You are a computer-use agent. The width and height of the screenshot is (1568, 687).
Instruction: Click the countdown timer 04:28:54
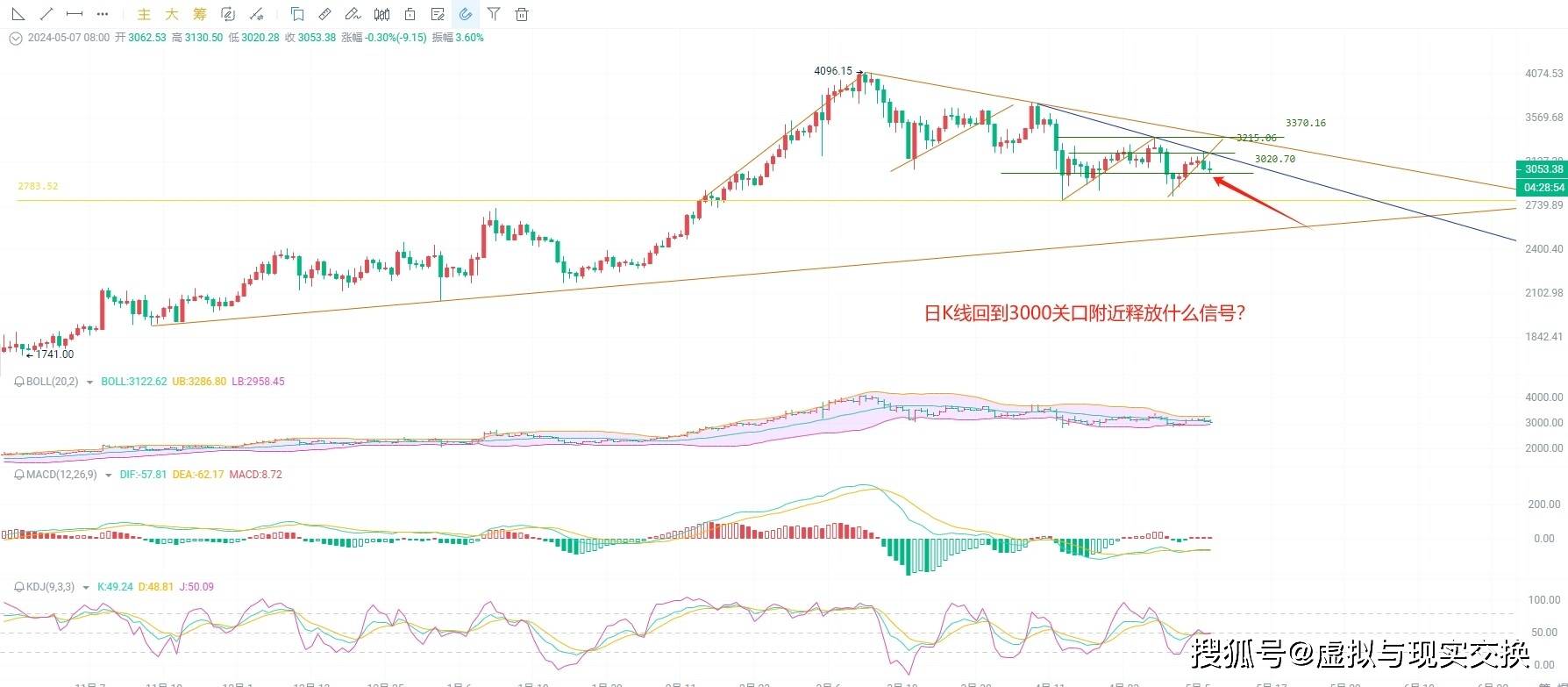[x=1541, y=187]
